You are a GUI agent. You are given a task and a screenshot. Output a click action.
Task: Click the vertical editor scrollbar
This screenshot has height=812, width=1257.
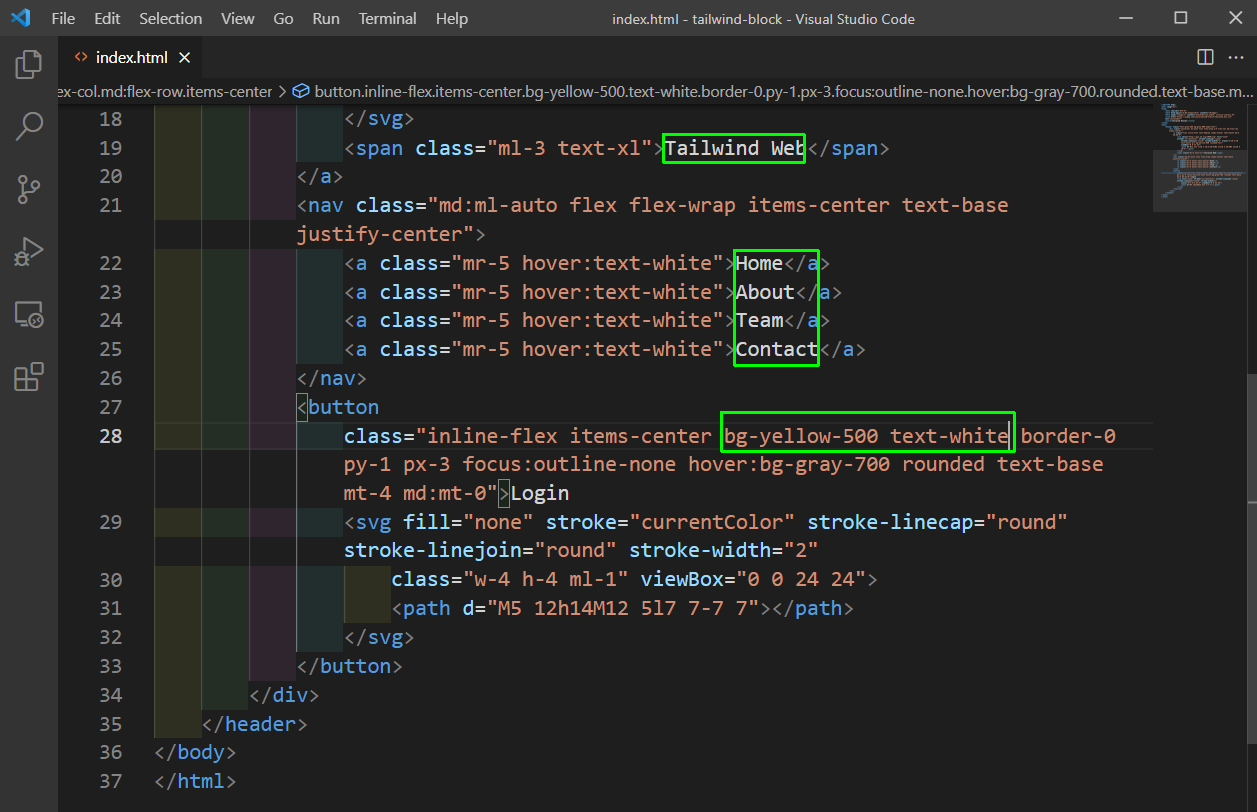click(x=1251, y=558)
